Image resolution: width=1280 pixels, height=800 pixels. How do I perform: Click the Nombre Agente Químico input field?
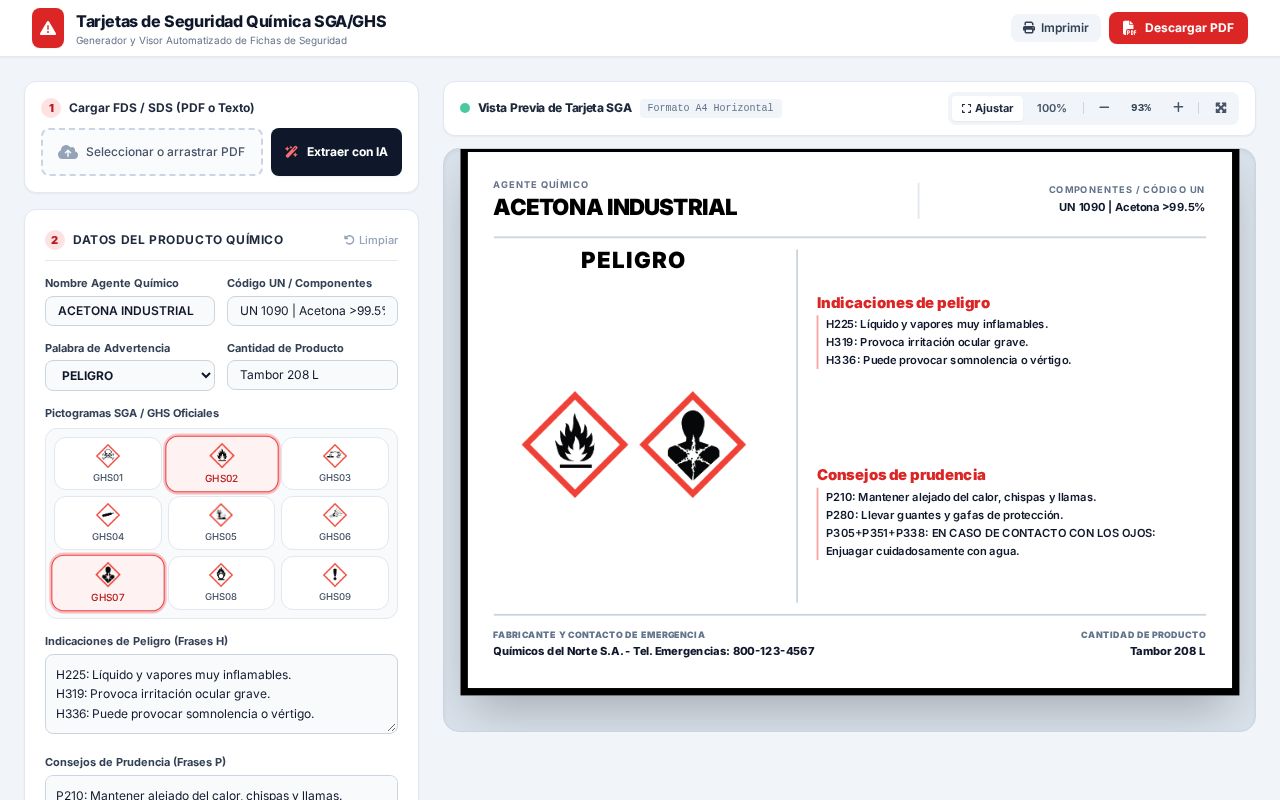coord(130,311)
